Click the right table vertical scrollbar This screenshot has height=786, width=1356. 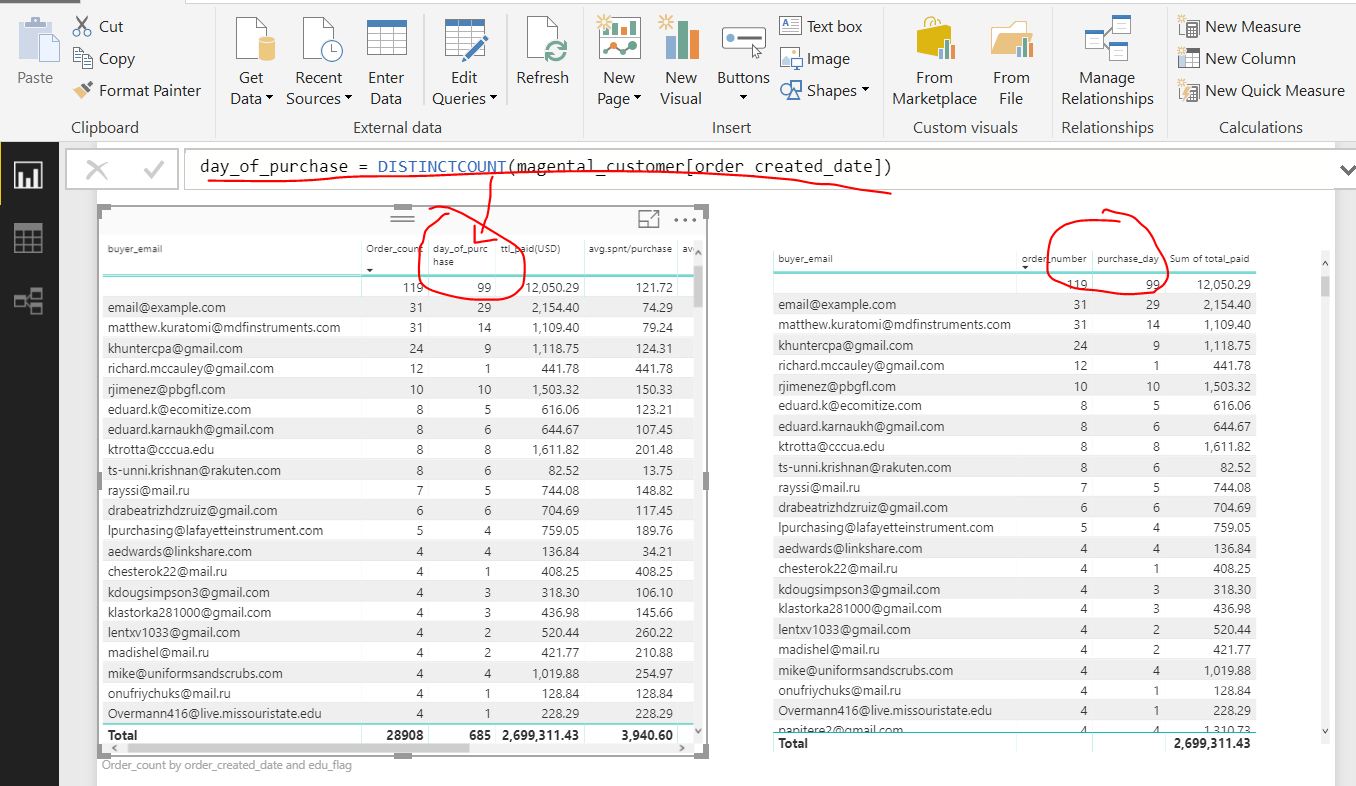point(1326,287)
